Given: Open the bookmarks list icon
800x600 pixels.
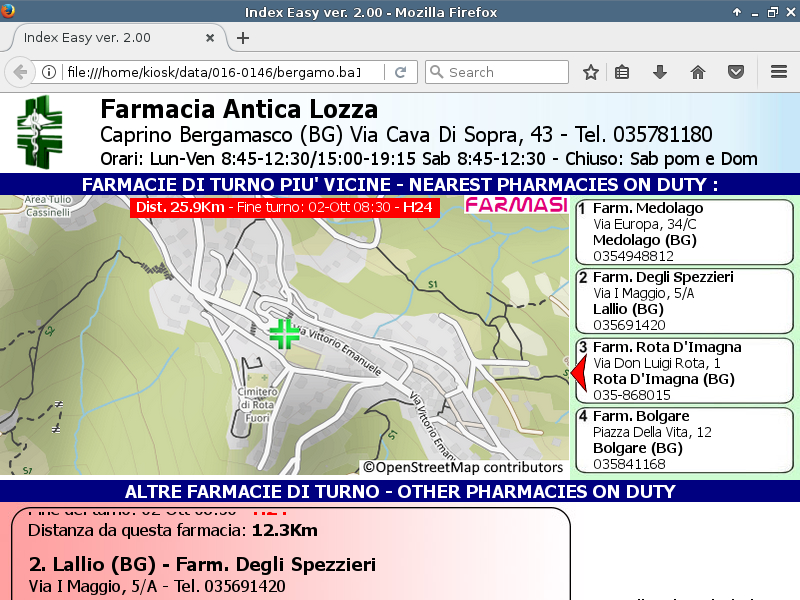Looking at the screenshot, I should 622,72.
